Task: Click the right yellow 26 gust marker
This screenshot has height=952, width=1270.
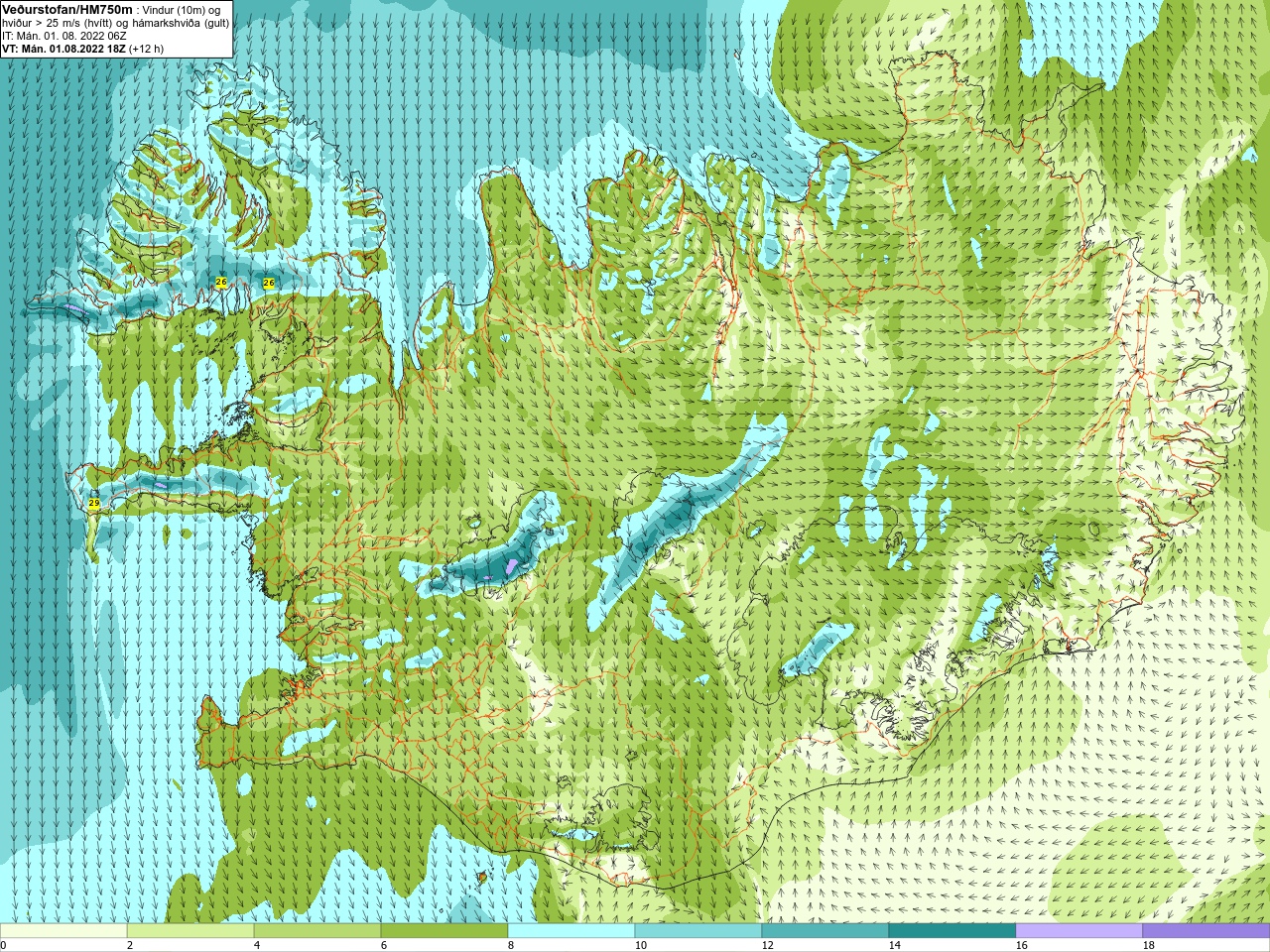Action: pos(268,284)
